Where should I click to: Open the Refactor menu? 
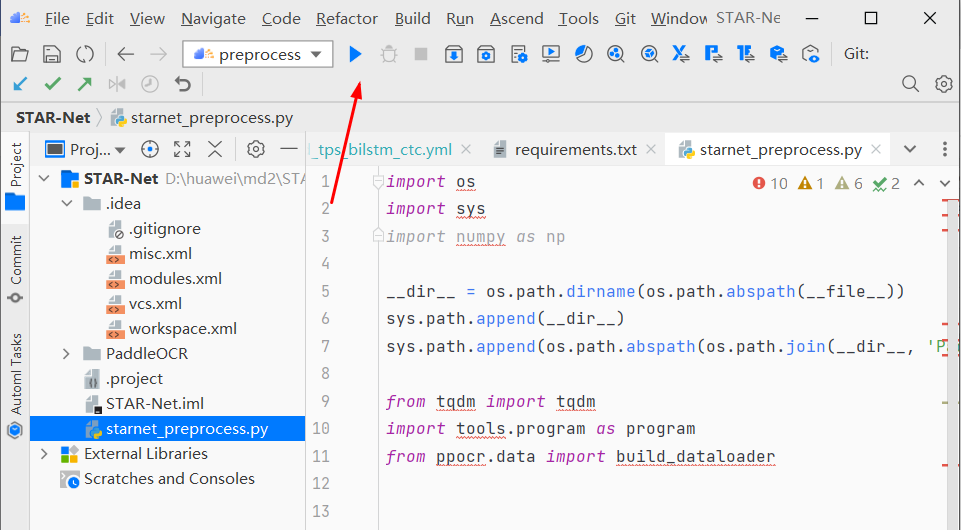click(347, 18)
